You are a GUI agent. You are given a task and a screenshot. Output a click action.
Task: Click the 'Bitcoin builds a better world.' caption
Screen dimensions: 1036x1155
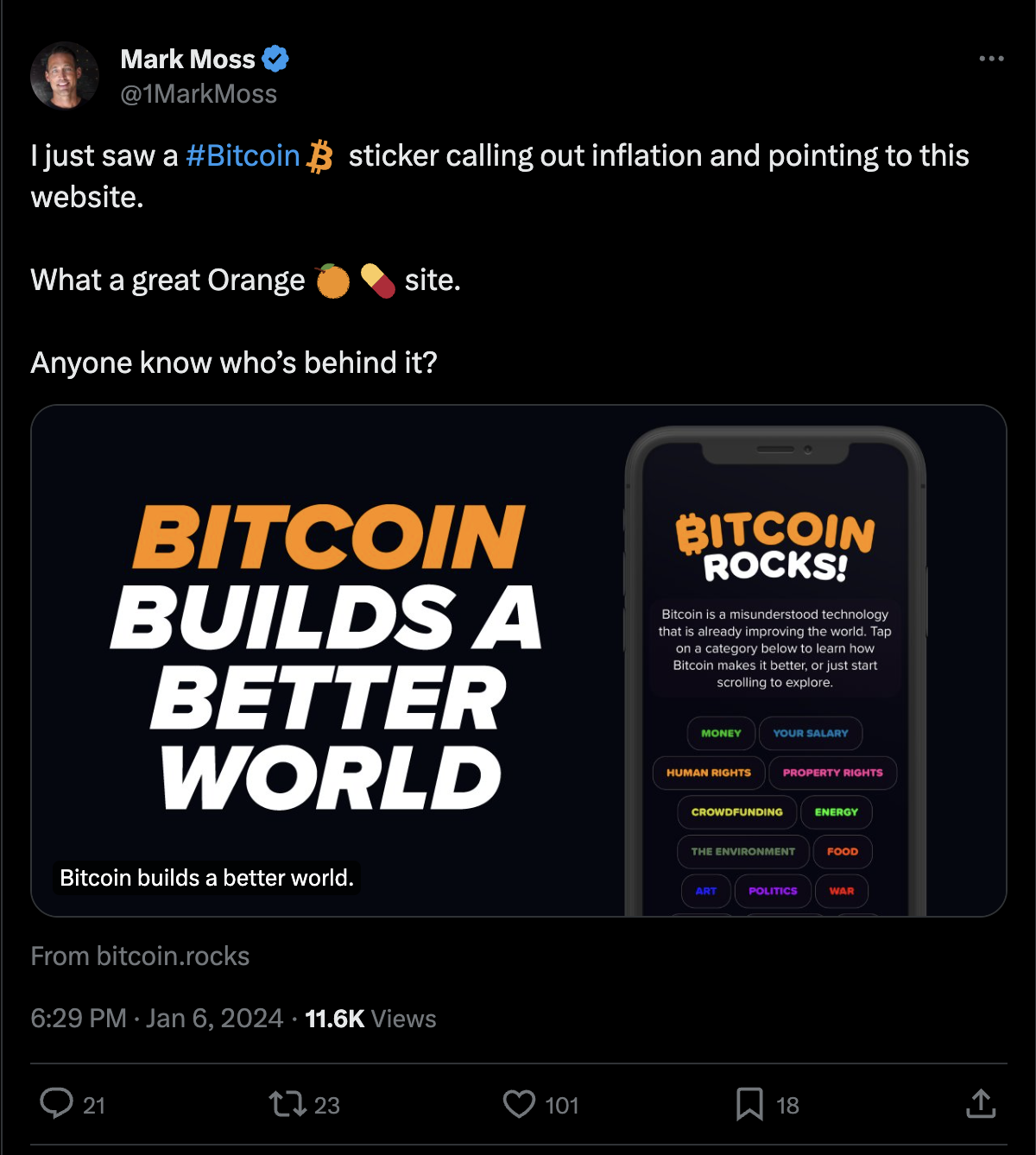pos(206,878)
